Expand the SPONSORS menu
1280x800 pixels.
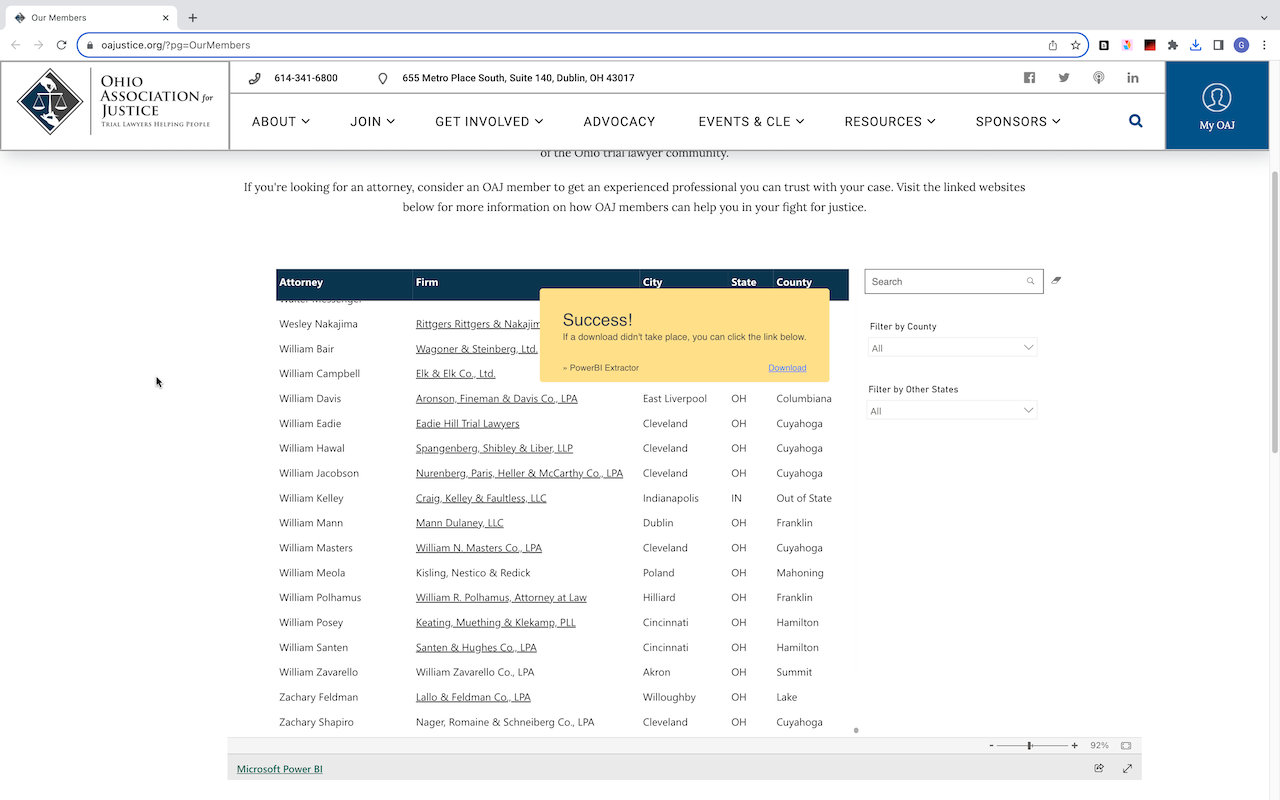click(1018, 121)
